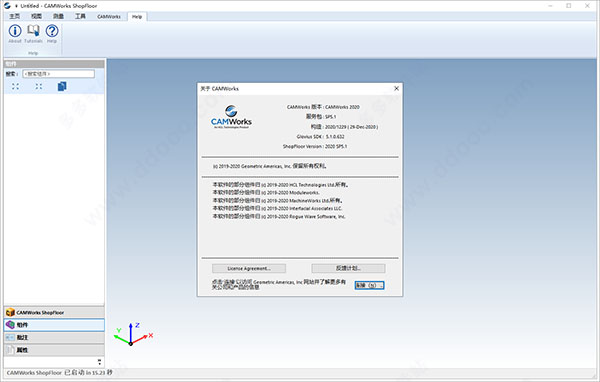
Task: Click 'ShopFloor Version : 2020 SP5.1' text
Action: (315, 146)
